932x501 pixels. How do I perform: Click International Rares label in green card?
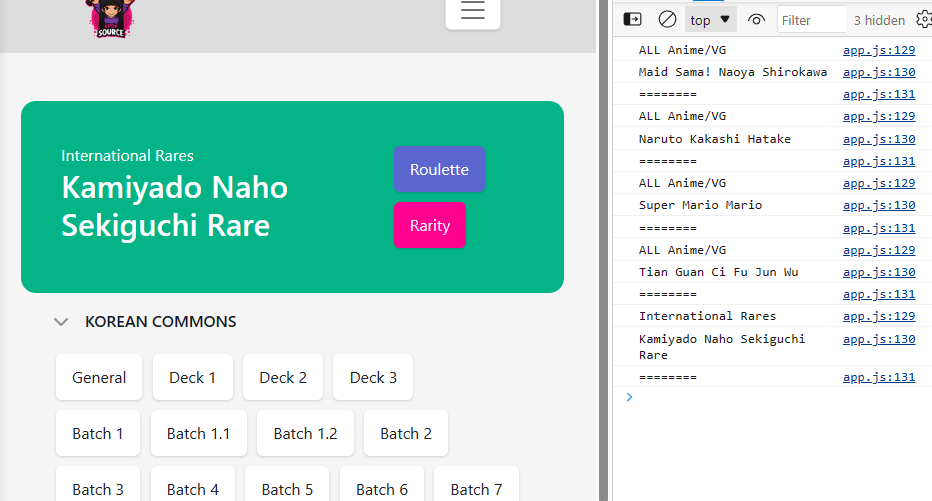(127, 156)
